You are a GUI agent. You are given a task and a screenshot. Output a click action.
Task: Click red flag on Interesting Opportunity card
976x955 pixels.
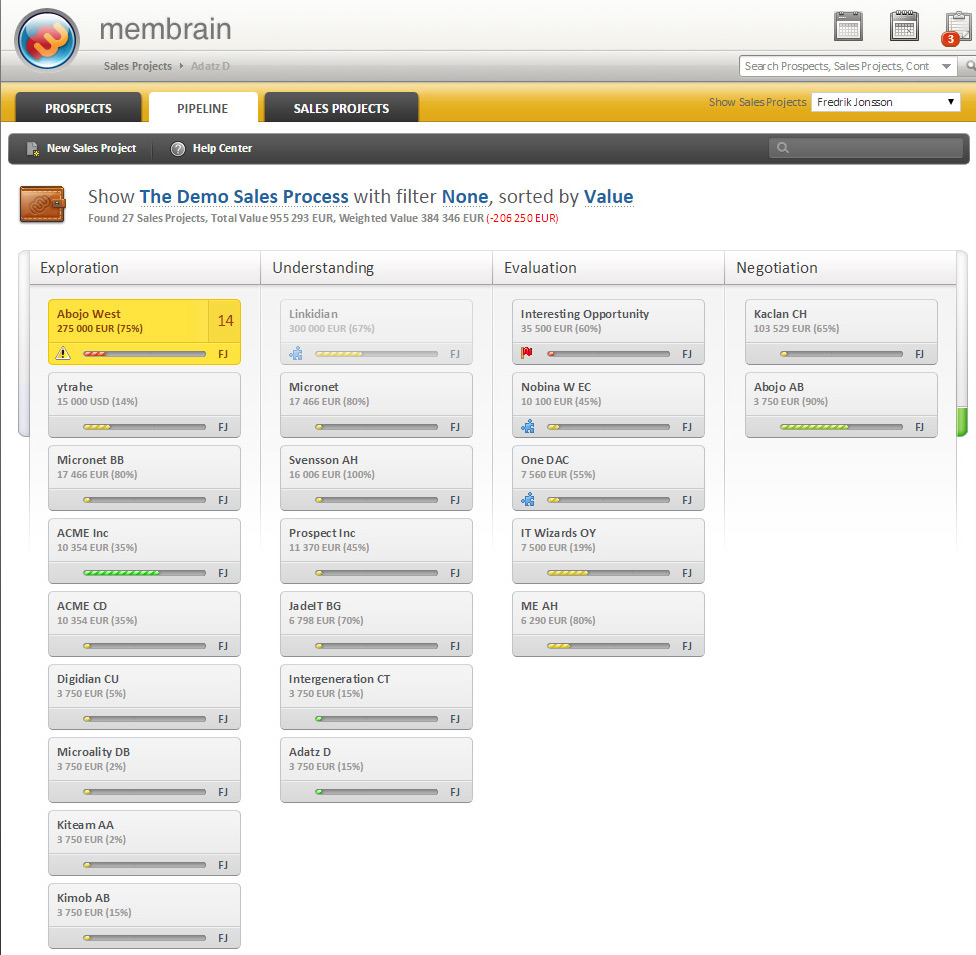click(x=527, y=353)
